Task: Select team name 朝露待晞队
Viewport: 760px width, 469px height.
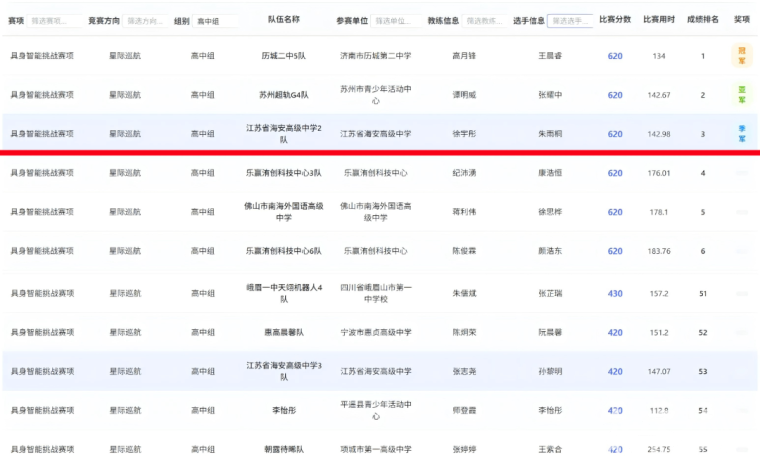Action: [x=284, y=449]
